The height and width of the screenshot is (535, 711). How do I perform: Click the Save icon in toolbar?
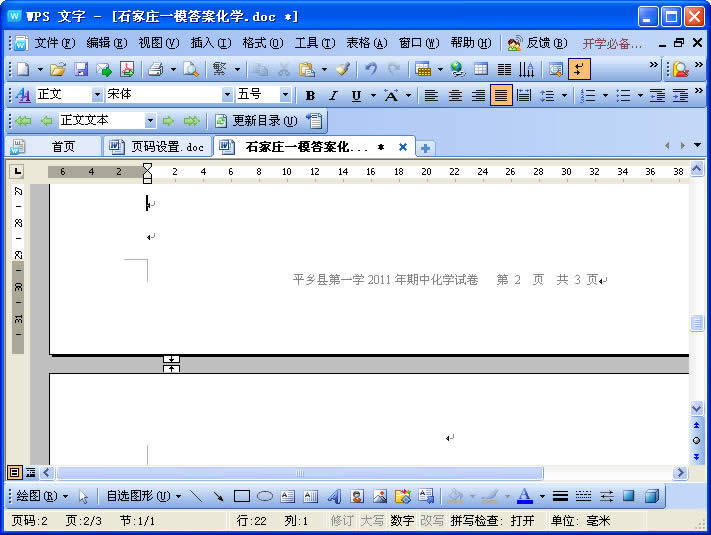coord(81,69)
